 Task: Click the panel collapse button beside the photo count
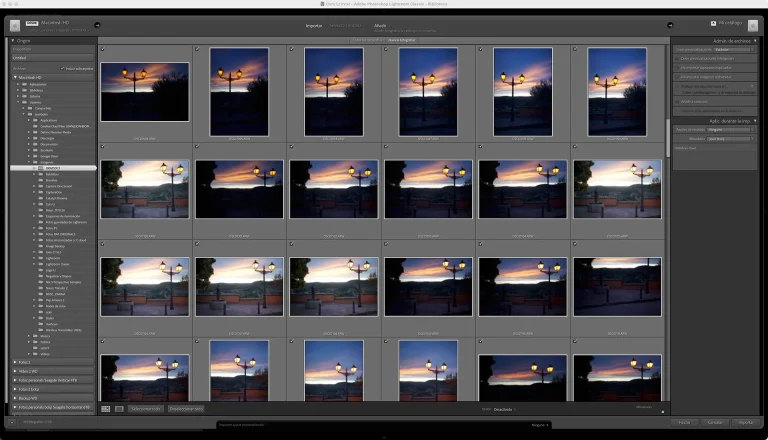(x=12, y=422)
